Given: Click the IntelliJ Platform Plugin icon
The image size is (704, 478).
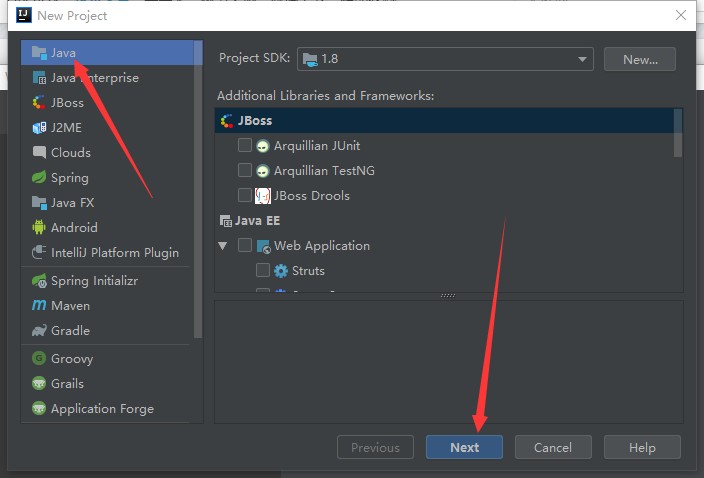Looking at the screenshot, I should (39, 253).
